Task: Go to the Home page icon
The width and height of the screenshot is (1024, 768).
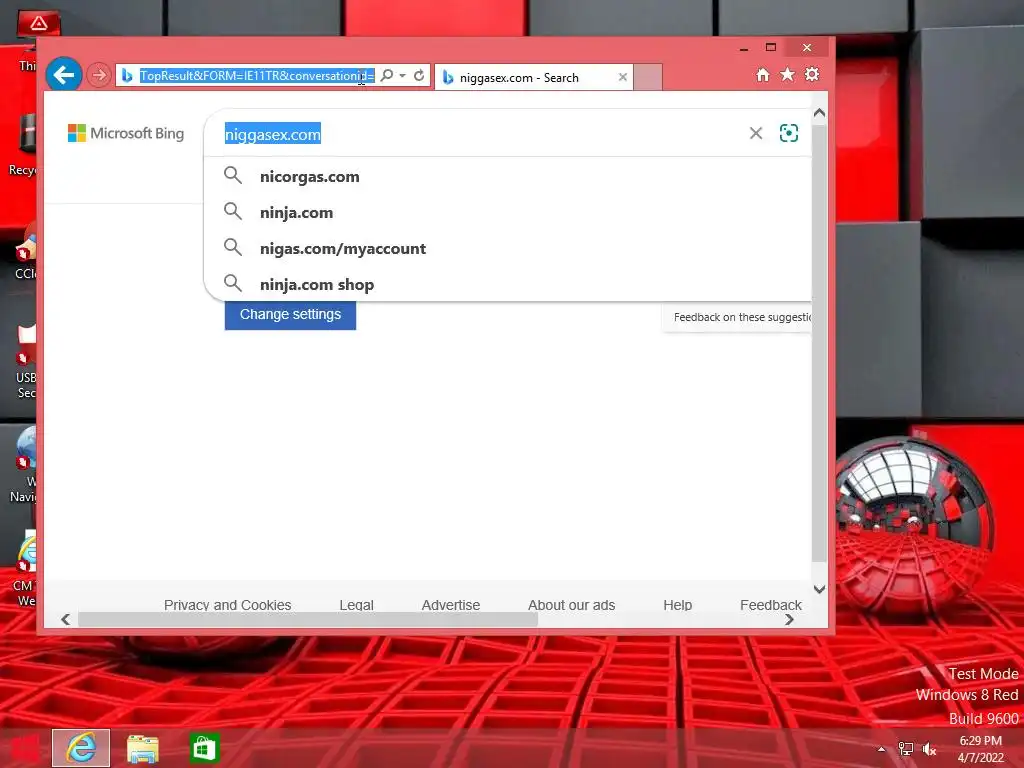Action: (763, 74)
